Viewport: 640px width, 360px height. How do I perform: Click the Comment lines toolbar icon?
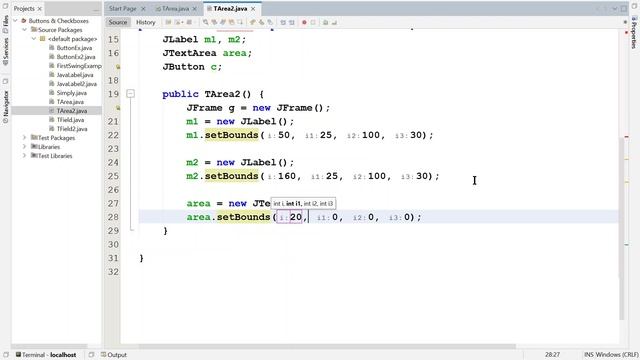click(325, 22)
